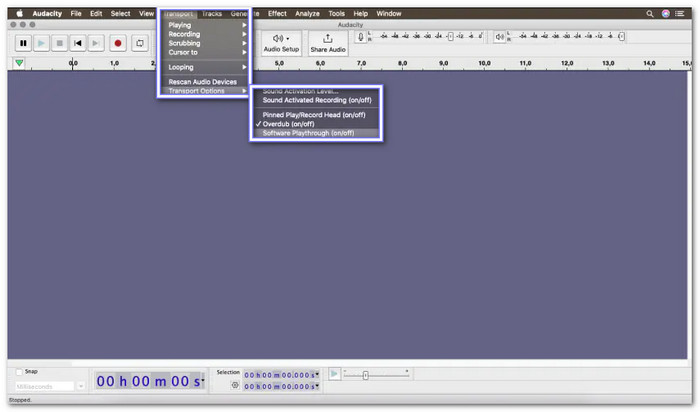Click the selection end time field
Image resolution: width=700 pixels, height=412 pixels.
click(x=281, y=387)
